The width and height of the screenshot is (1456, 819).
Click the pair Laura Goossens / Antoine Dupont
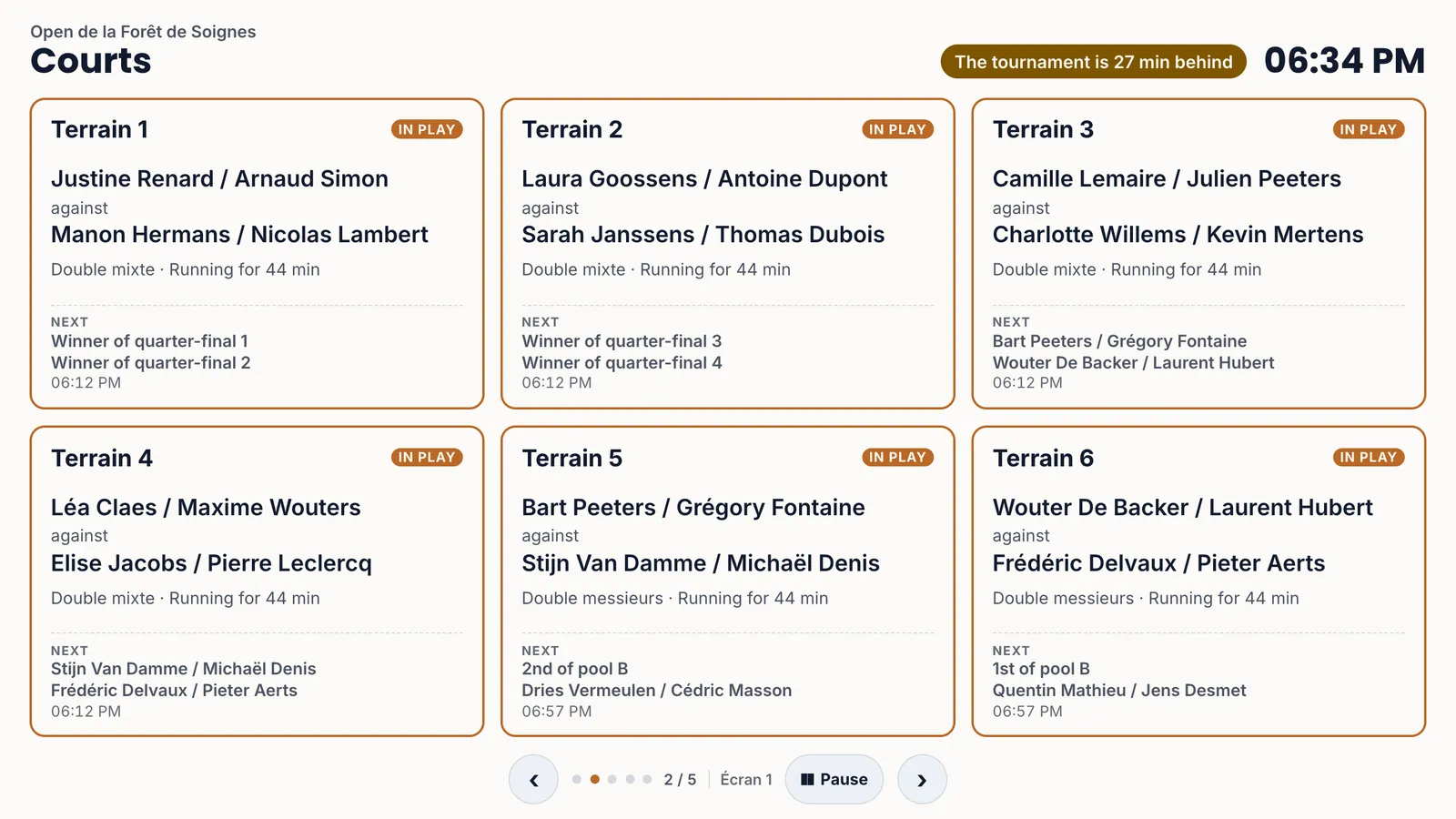coord(704,178)
